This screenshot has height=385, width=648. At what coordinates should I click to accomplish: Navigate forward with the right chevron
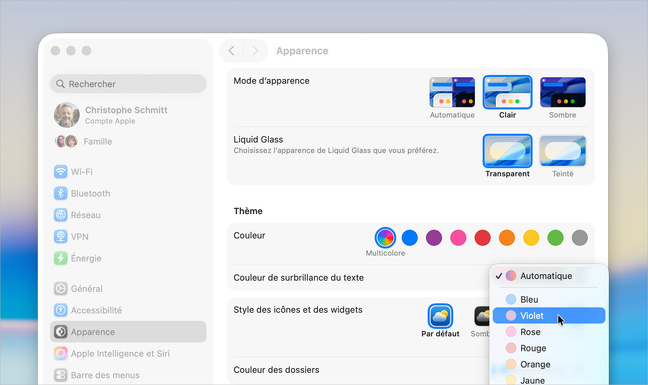tap(255, 51)
